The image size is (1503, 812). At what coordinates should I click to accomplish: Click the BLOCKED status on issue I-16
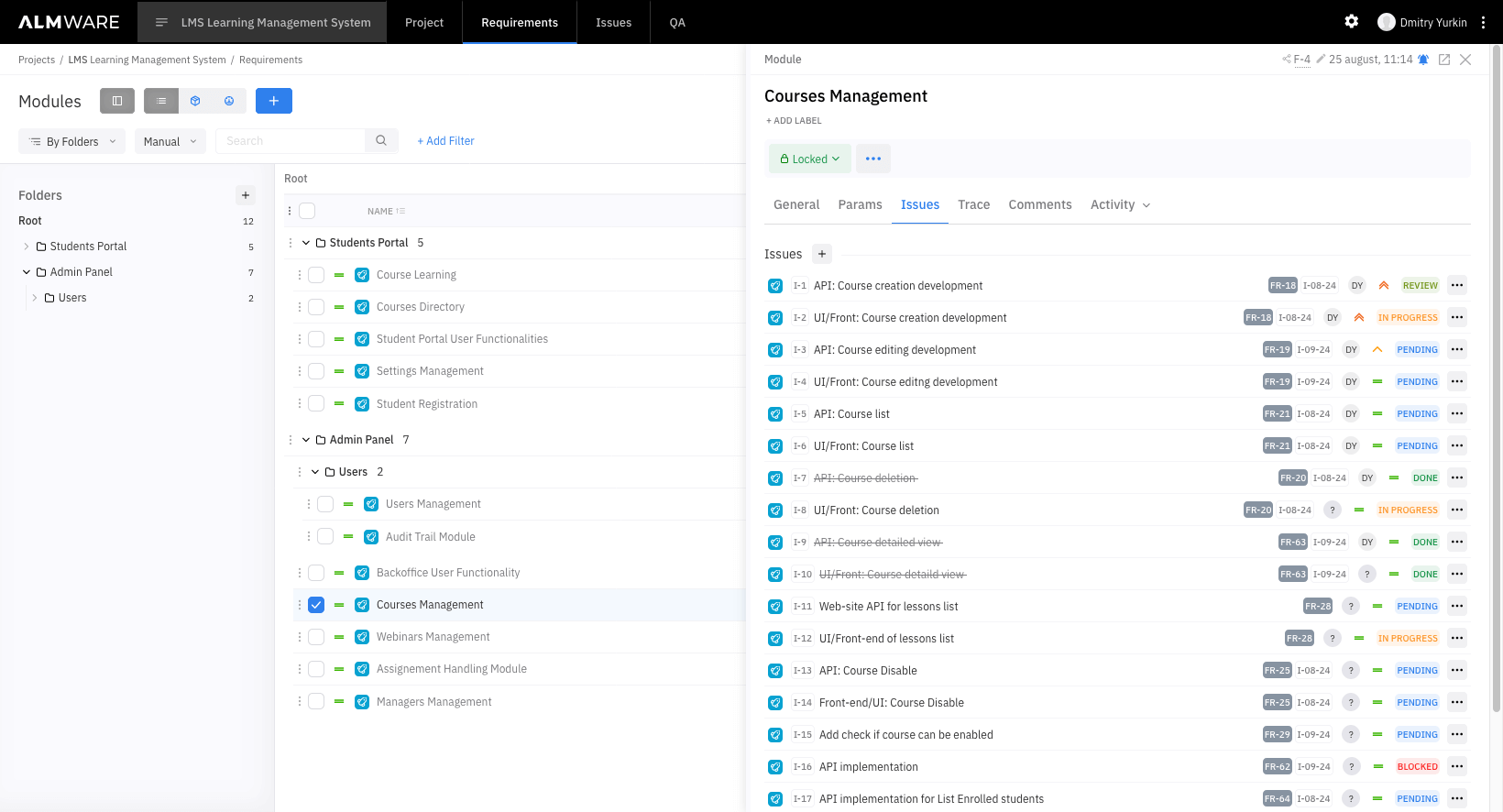1417,766
